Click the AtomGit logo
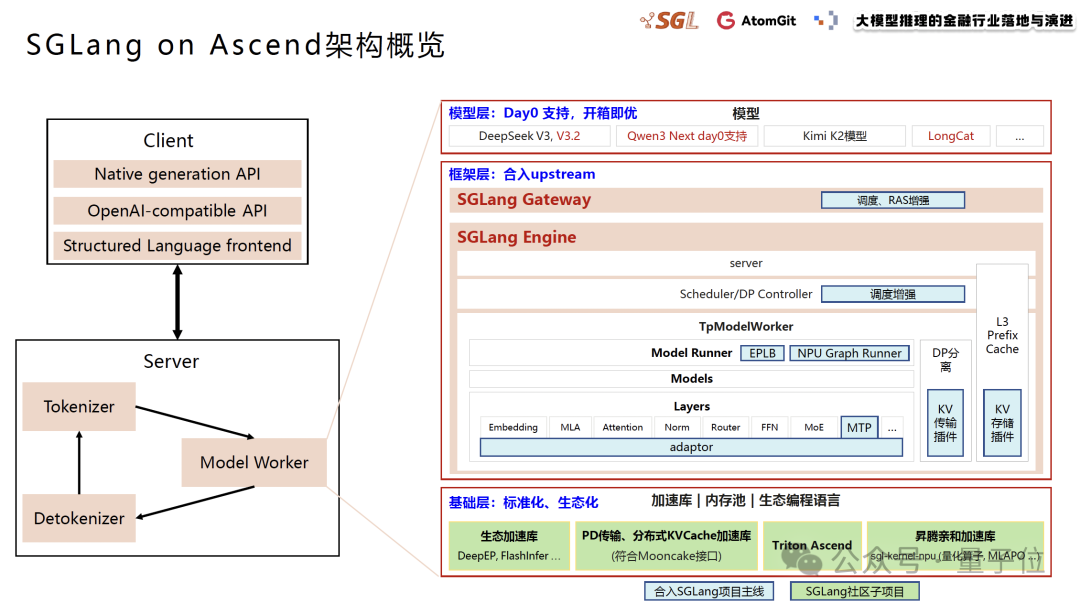Viewport: 1080px width, 604px height. pyautogui.click(x=756, y=20)
